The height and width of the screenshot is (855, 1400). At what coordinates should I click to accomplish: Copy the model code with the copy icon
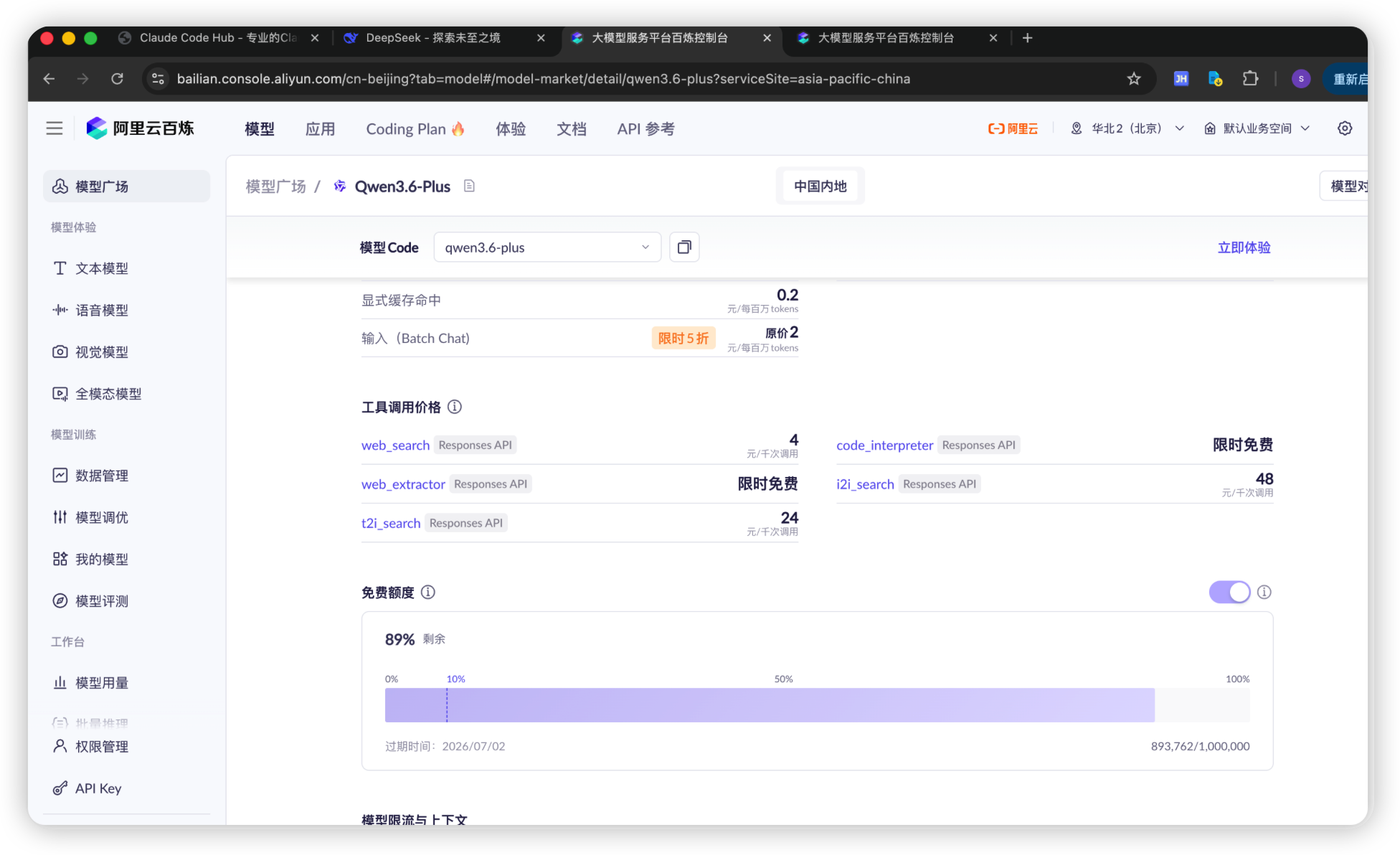point(684,247)
